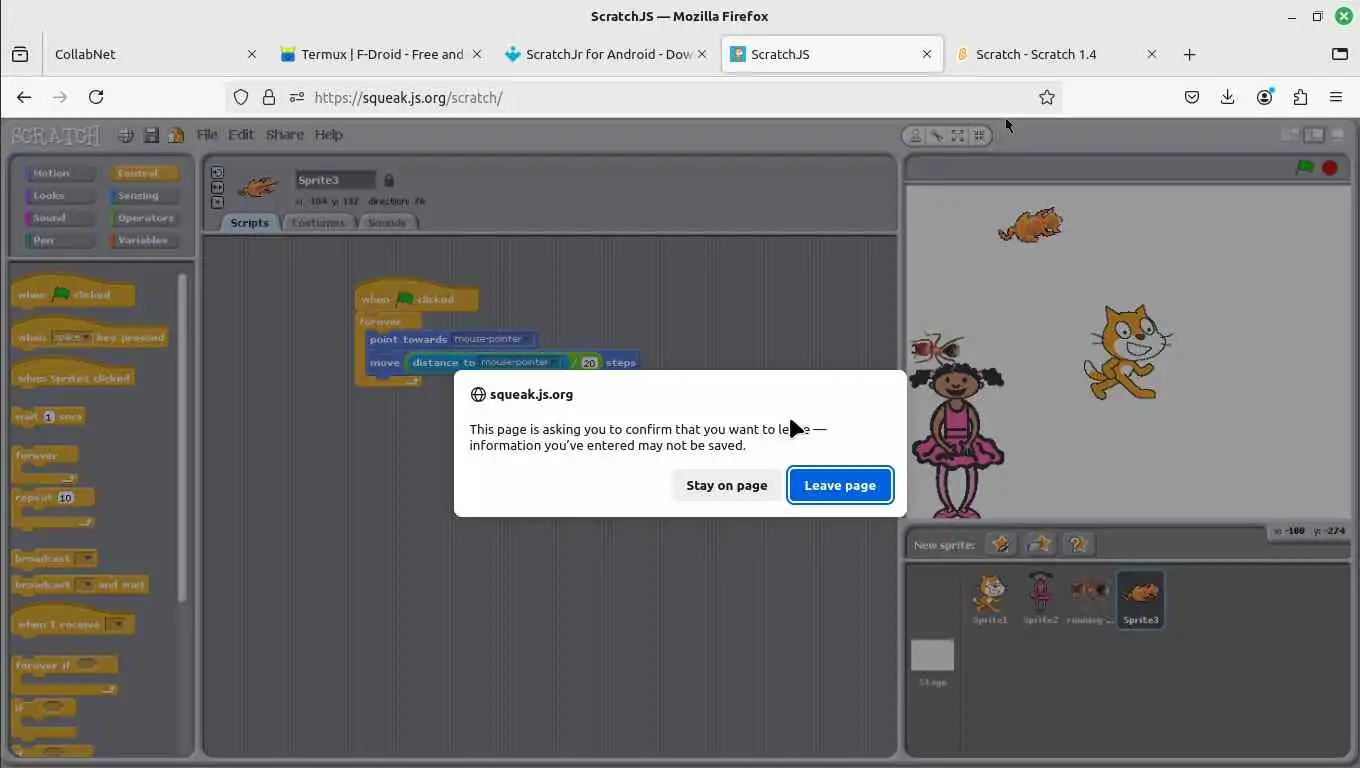Select the delete scissors tool
The width and height of the screenshot is (1360, 768).
pyautogui.click(x=937, y=136)
